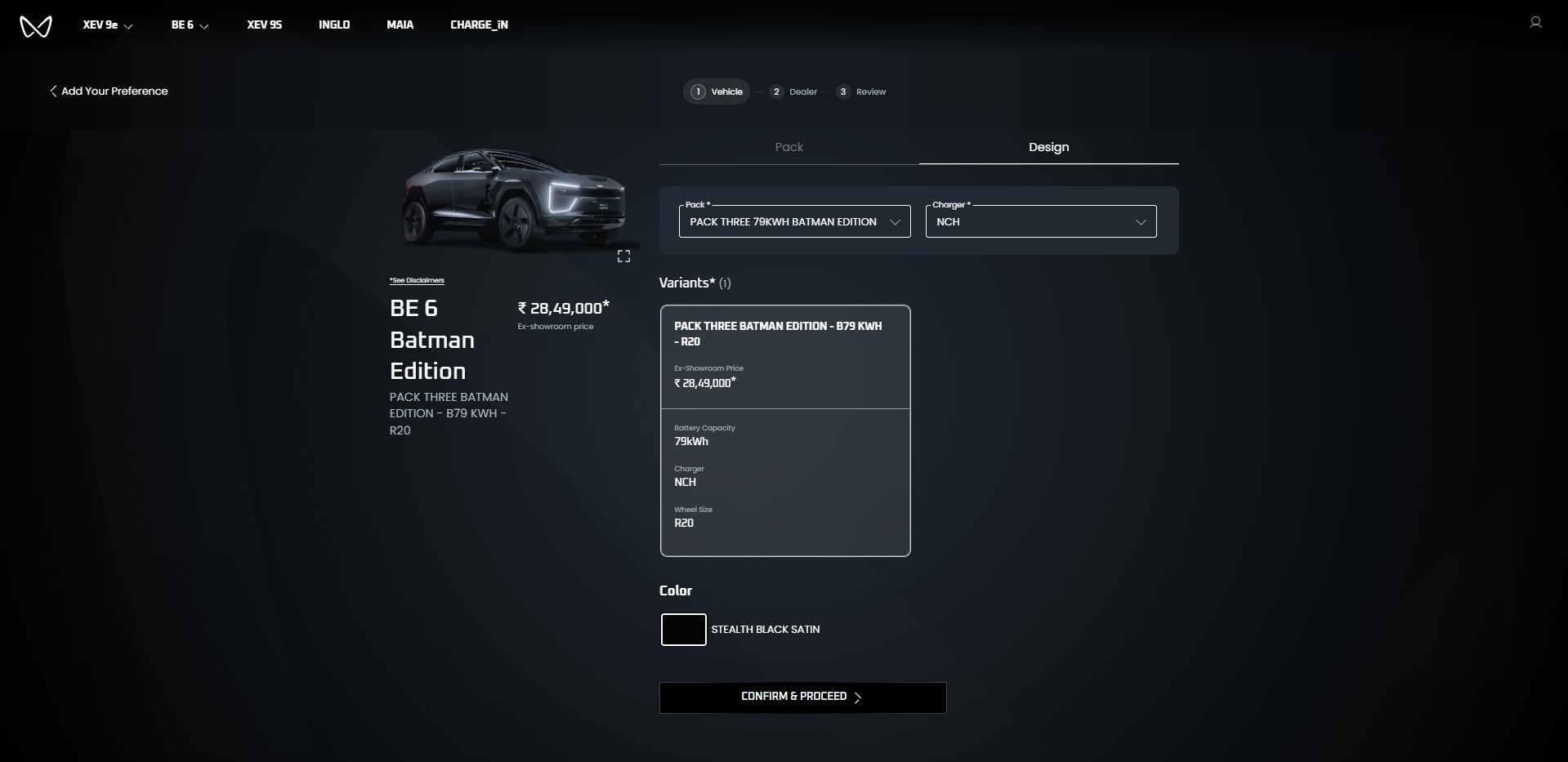Switch to the Design tab

[x=1048, y=147]
